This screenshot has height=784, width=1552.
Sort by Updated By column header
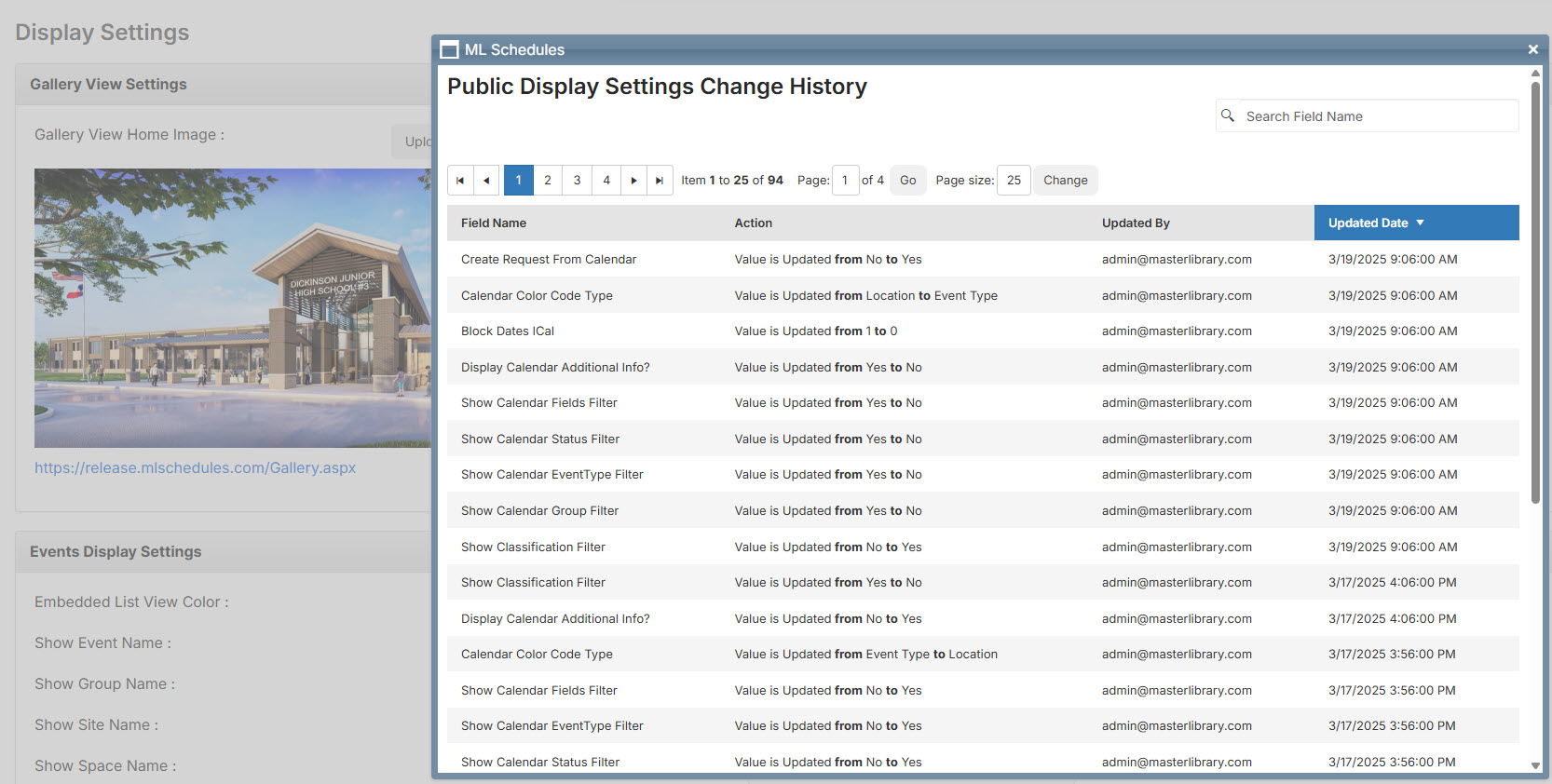[x=1136, y=223]
